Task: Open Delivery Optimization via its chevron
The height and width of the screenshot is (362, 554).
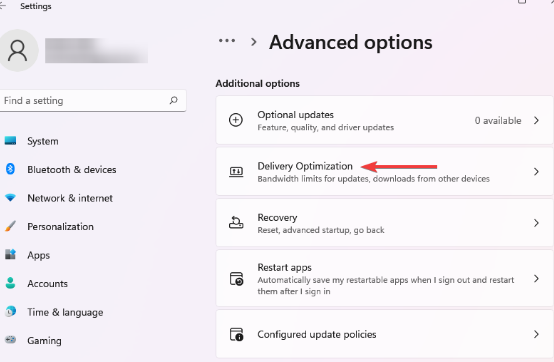Action: [536, 172]
